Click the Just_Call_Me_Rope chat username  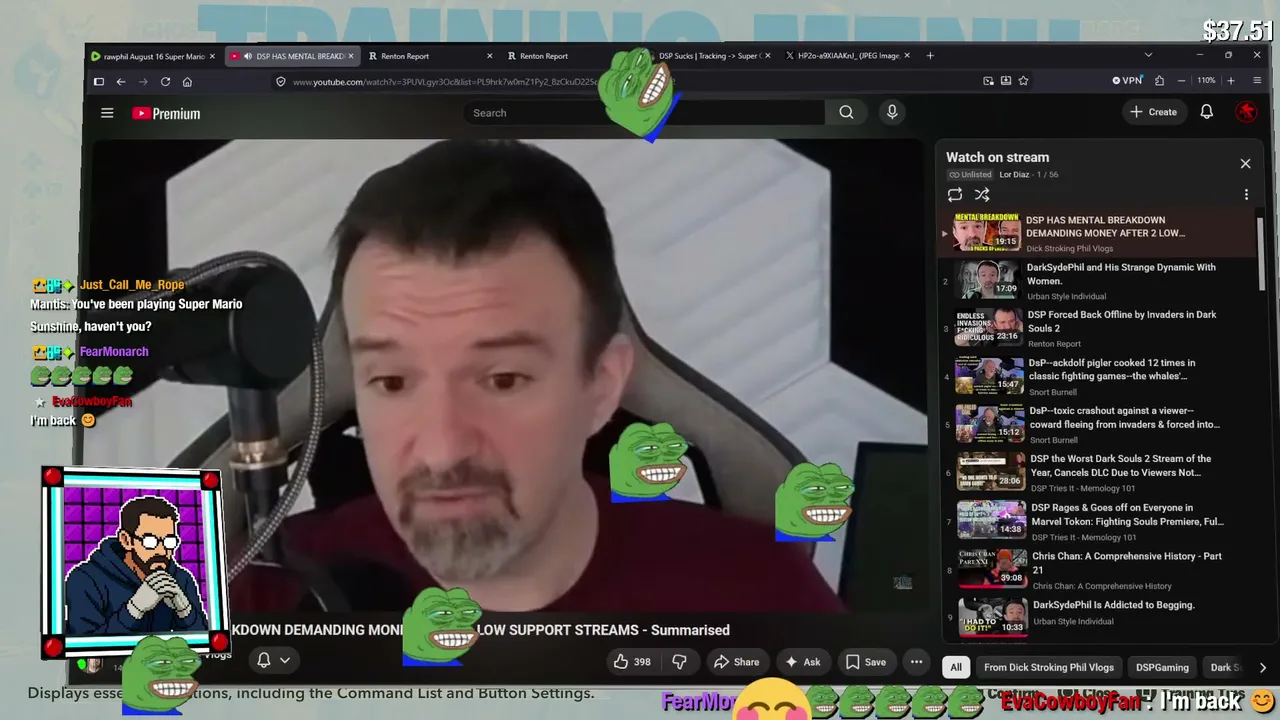[132, 285]
